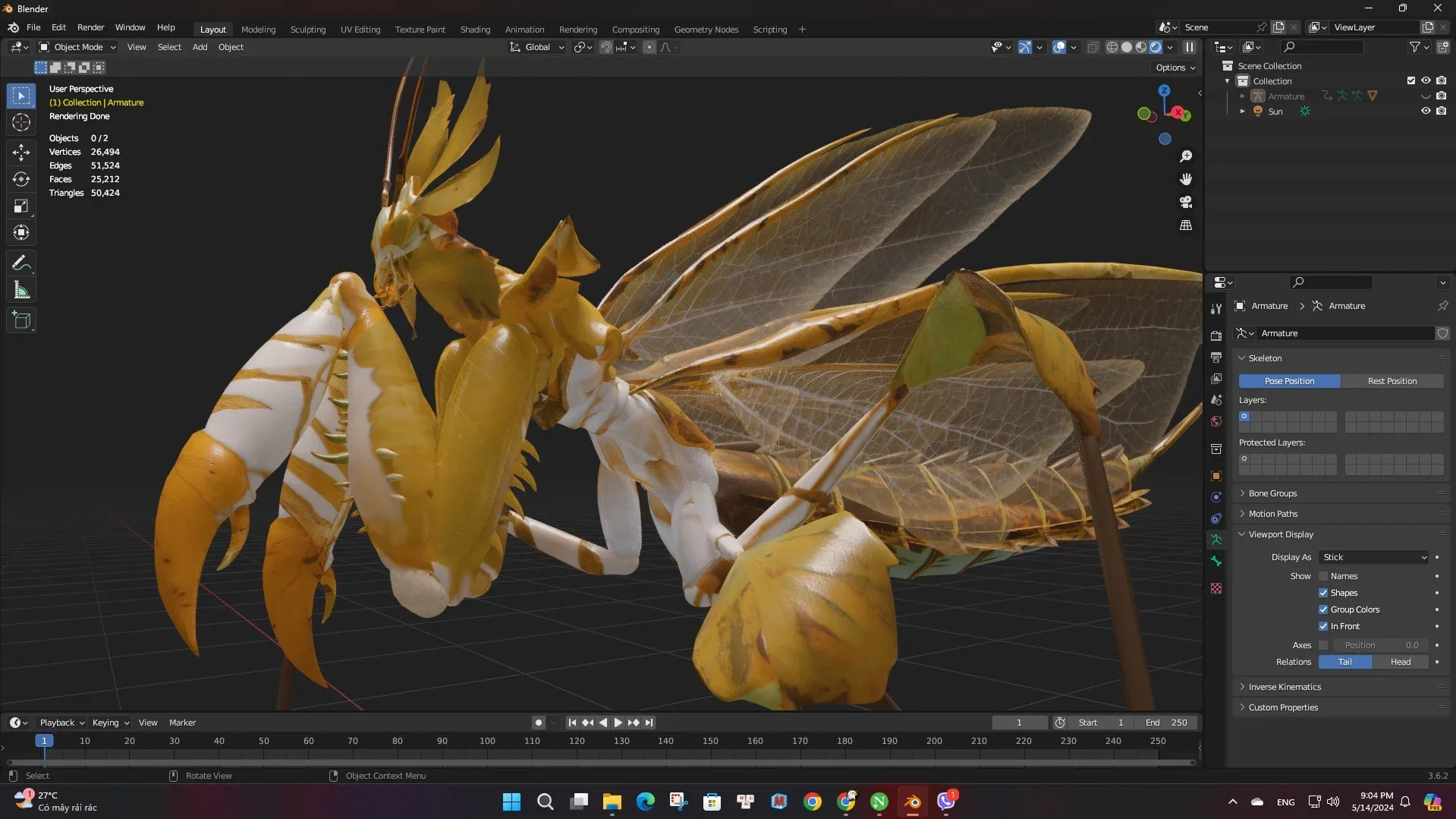
Task: Disable the In Front checkbox
Action: point(1323,625)
